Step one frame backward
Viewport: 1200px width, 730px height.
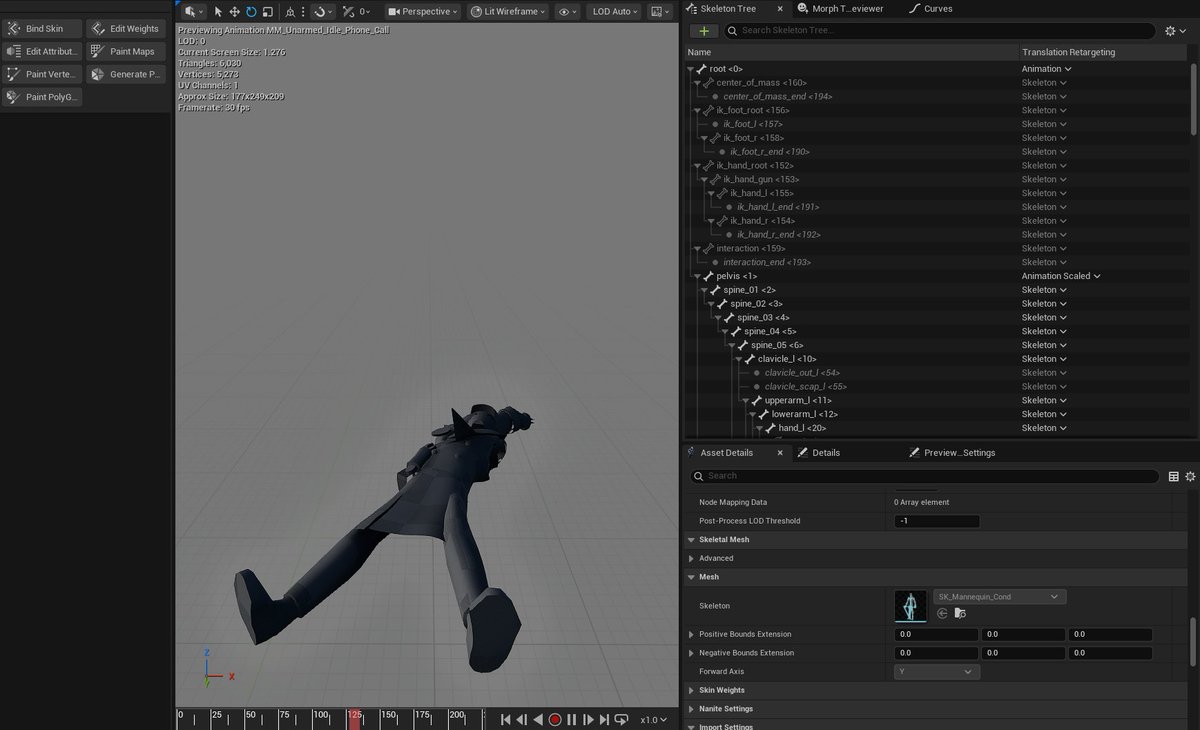tap(522, 719)
